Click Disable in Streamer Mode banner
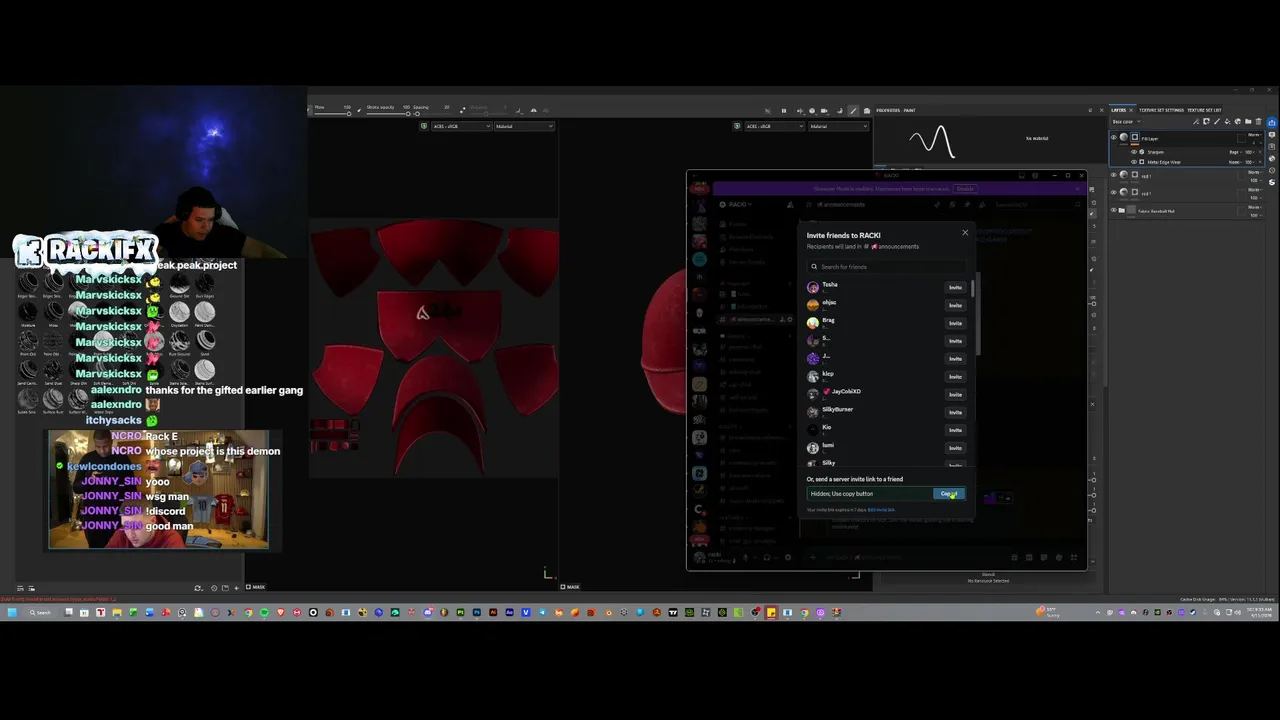This screenshot has height=720, width=1280. pyautogui.click(x=965, y=189)
